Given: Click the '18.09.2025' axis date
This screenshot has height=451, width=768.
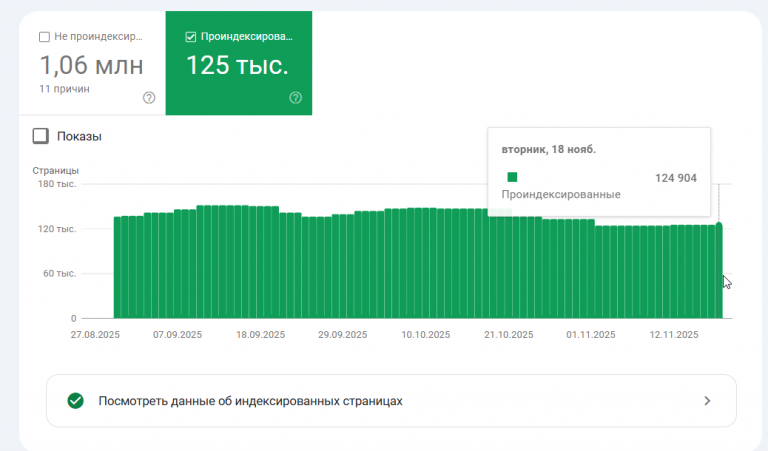Looking at the screenshot, I should pos(261,335).
